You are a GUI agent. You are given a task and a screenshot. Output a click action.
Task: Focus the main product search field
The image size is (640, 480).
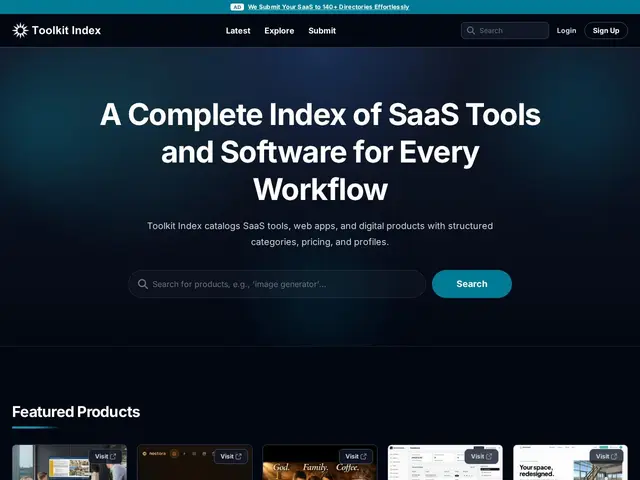tap(277, 284)
